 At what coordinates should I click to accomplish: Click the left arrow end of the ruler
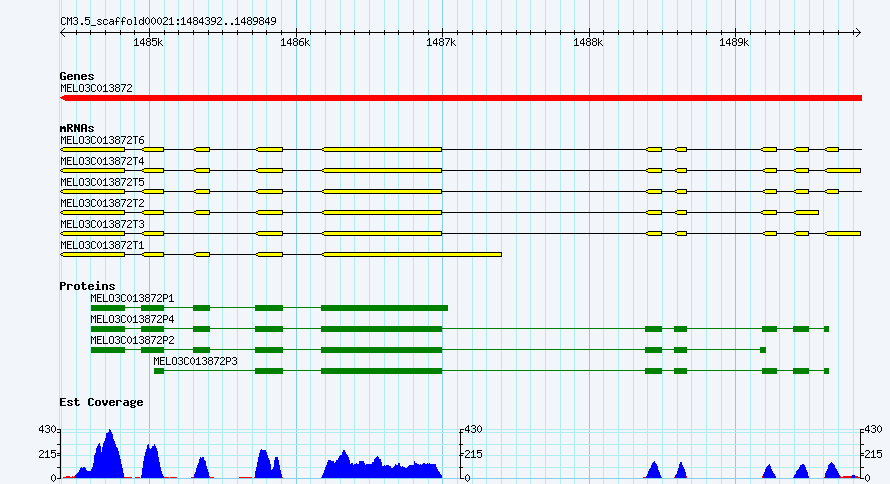(x=63, y=33)
